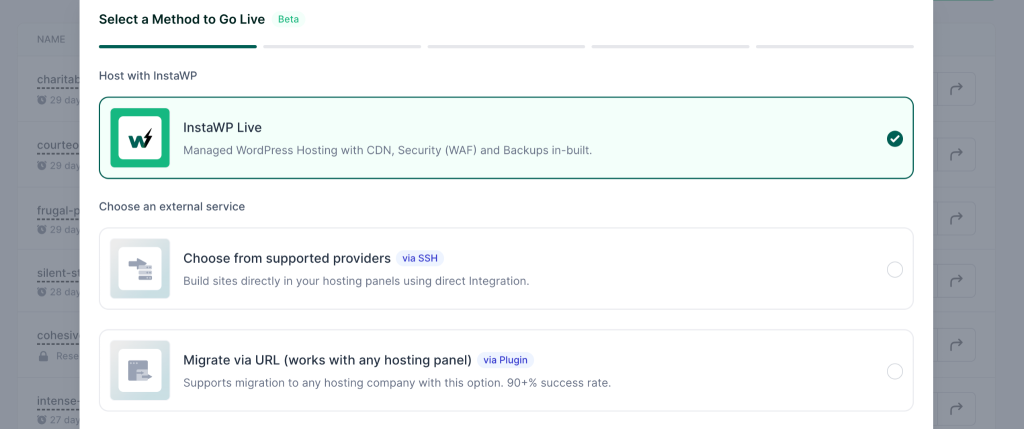The height and width of the screenshot is (429, 1024).
Task: Click the via SSH badge
Action: [420, 258]
